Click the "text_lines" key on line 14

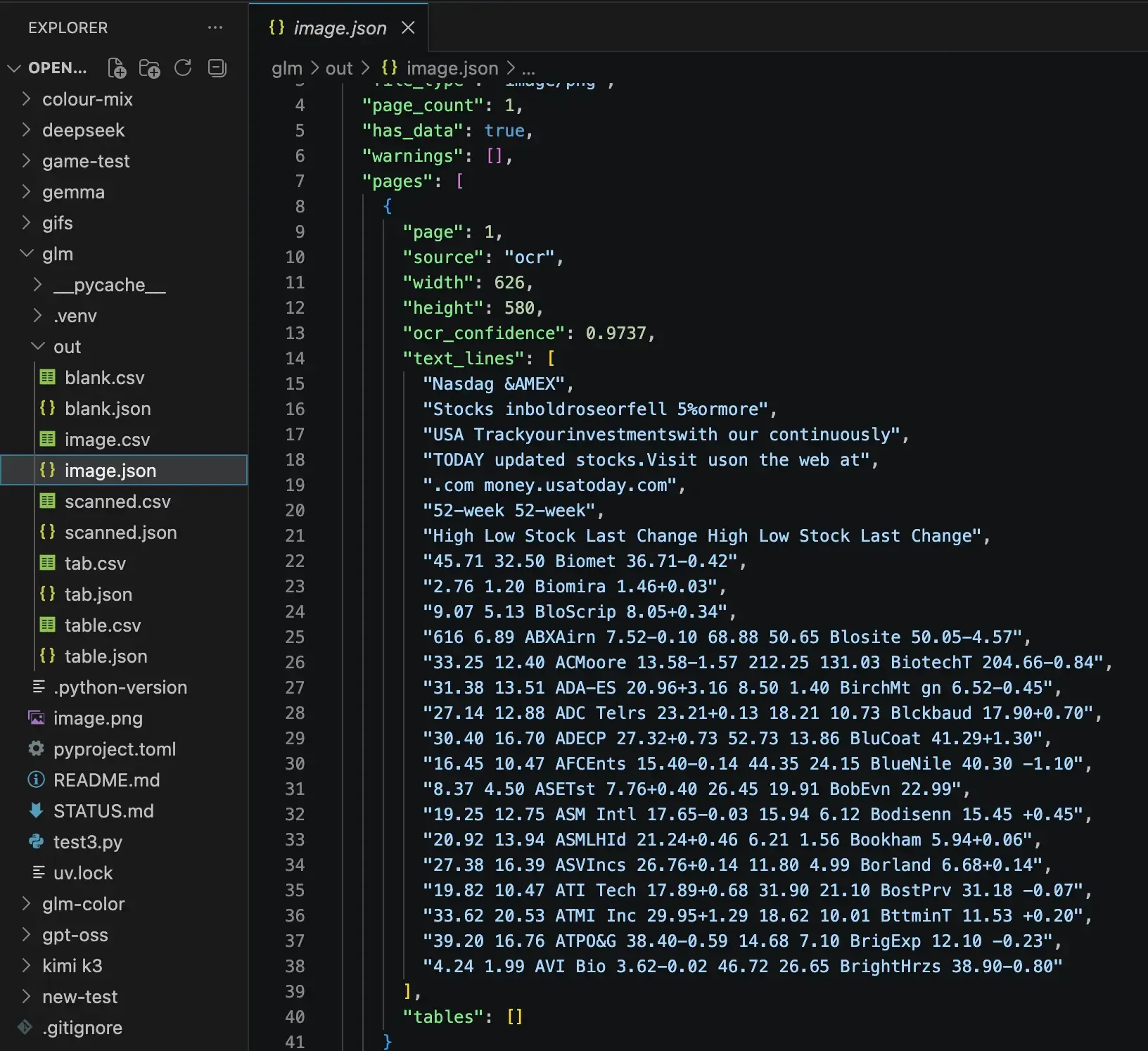click(x=463, y=358)
